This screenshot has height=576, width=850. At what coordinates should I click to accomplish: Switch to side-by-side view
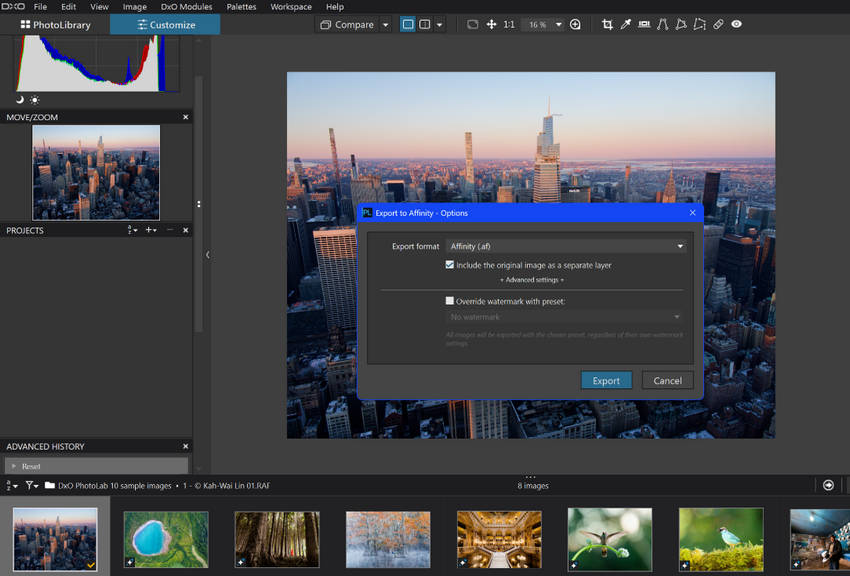click(425, 24)
